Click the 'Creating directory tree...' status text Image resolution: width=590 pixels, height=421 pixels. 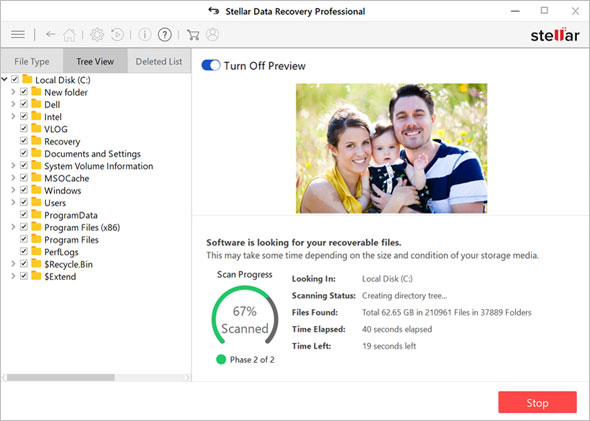click(404, 296)
